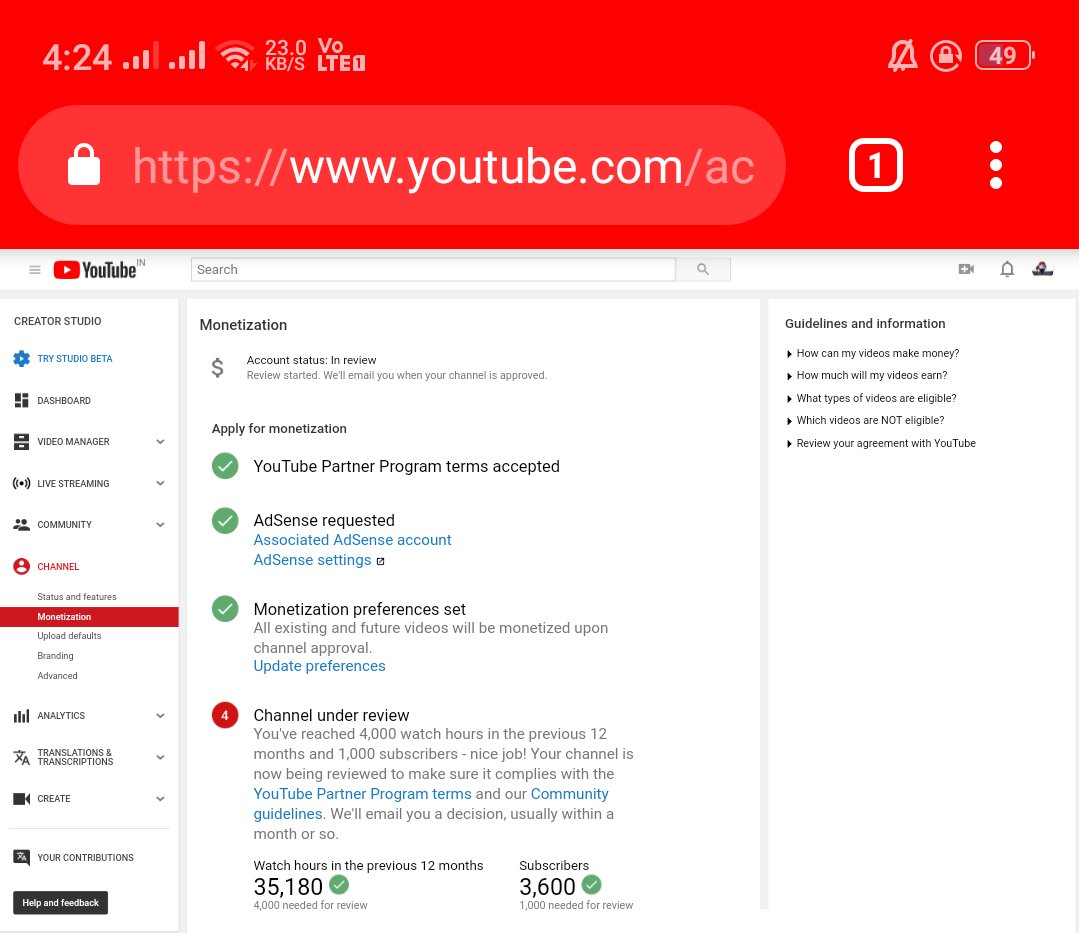The height and width of the screenshot is (933, 1079).
Task: Click the Update preferences link
Action: pyautogui.click(x=319, y=666)
